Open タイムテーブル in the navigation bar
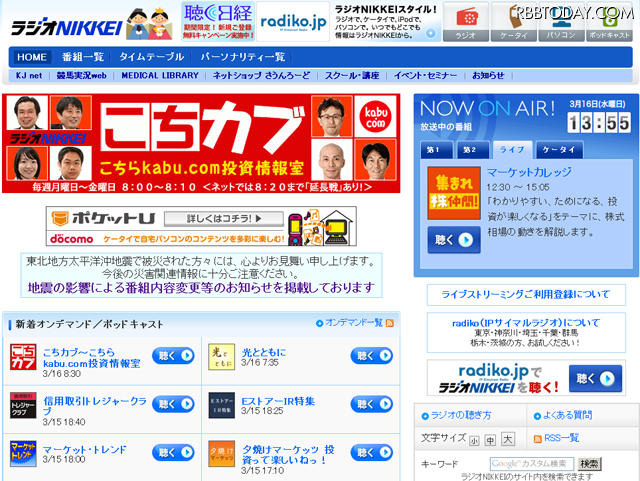The height and width of the screenshot is (481, 640). click(x=151, y=57)
